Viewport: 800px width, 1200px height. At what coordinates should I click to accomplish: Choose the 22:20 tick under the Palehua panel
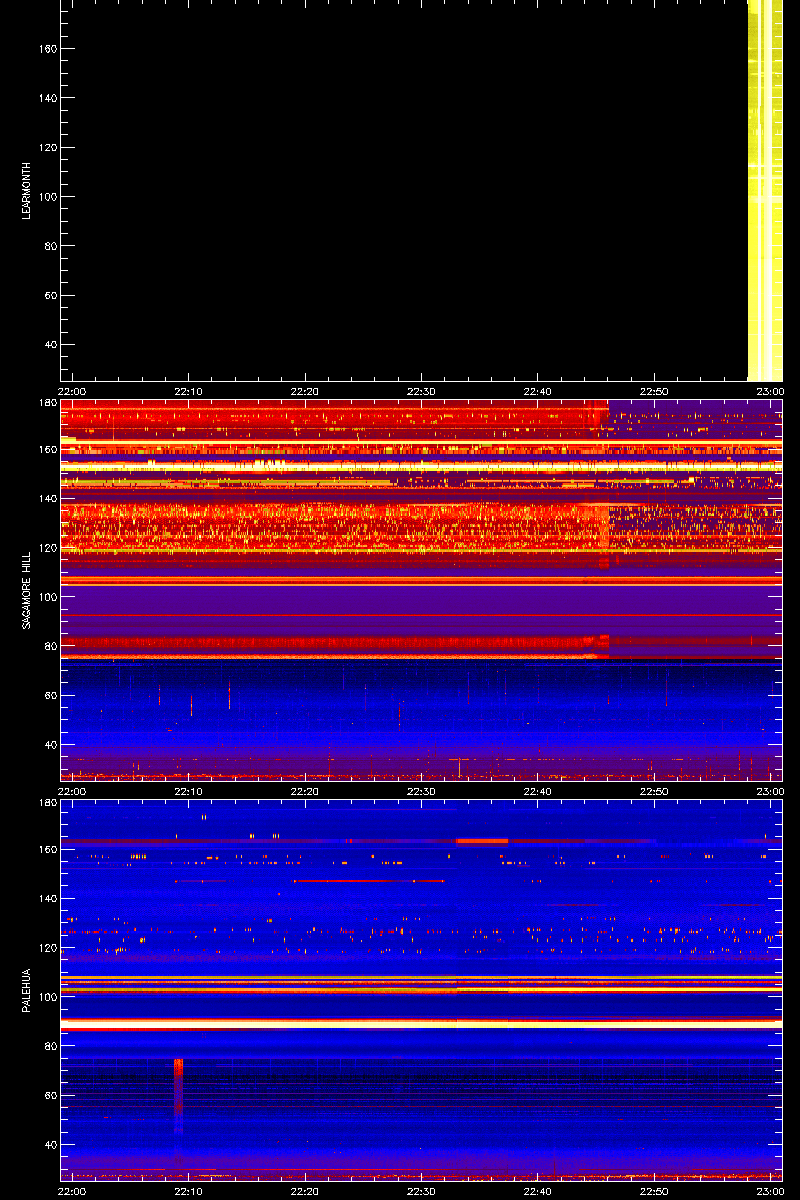(305, 1191)
